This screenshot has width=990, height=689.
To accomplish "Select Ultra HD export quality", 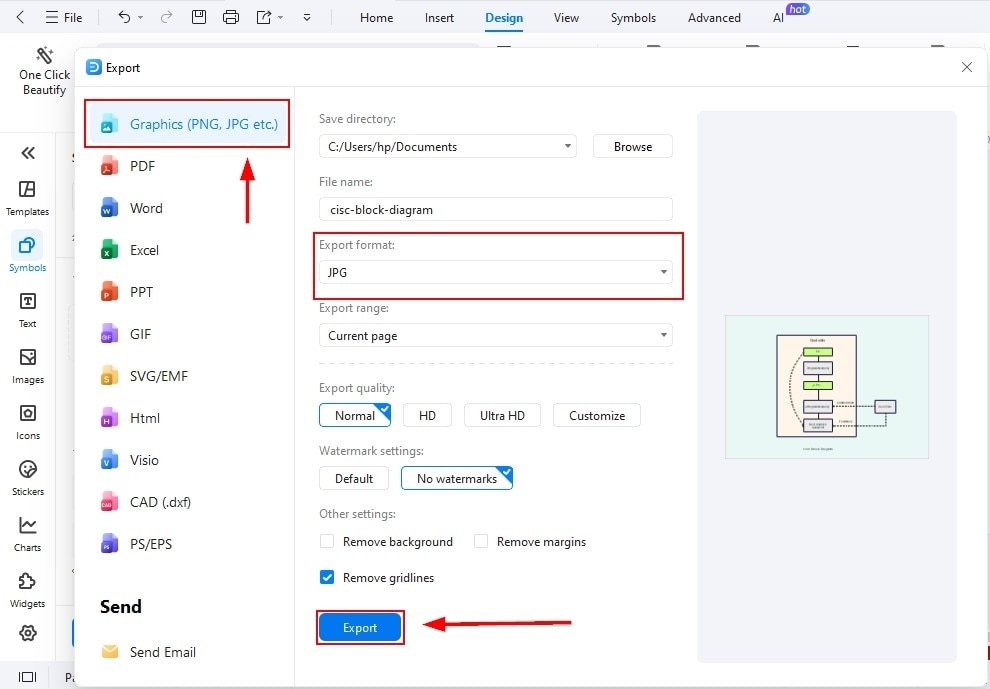I will coord(502,414).
